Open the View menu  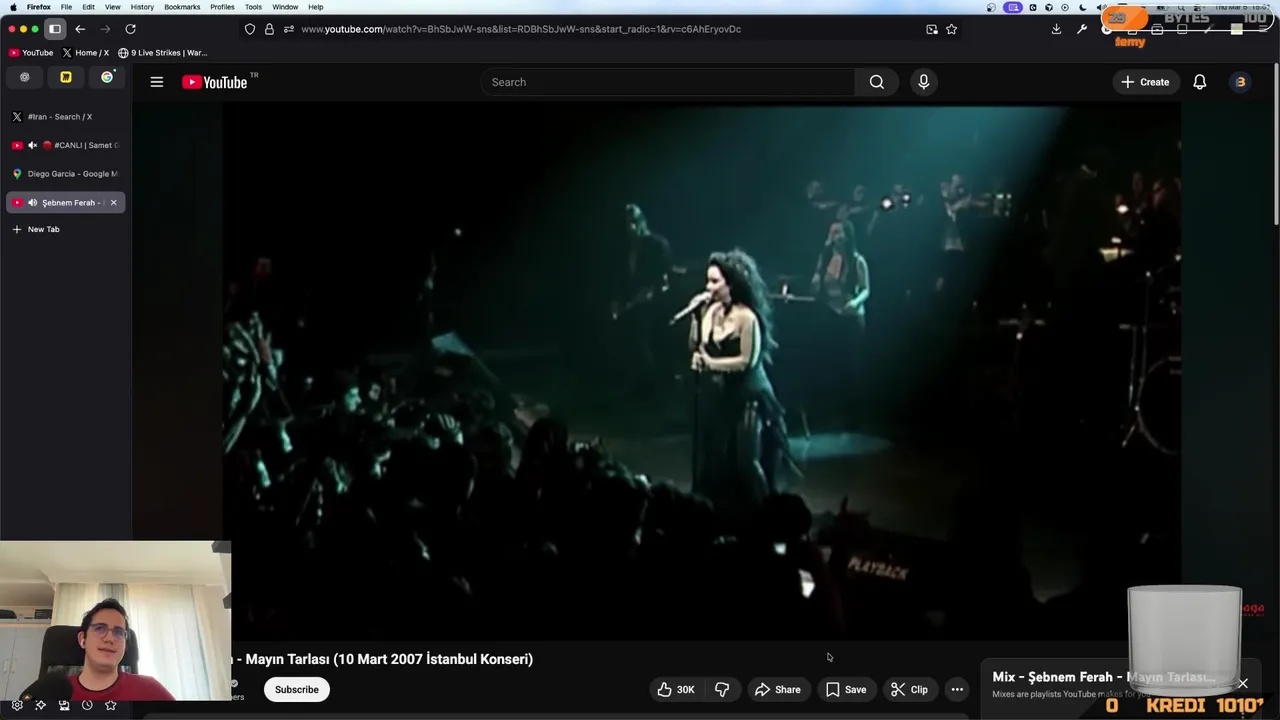coord(113,7)
